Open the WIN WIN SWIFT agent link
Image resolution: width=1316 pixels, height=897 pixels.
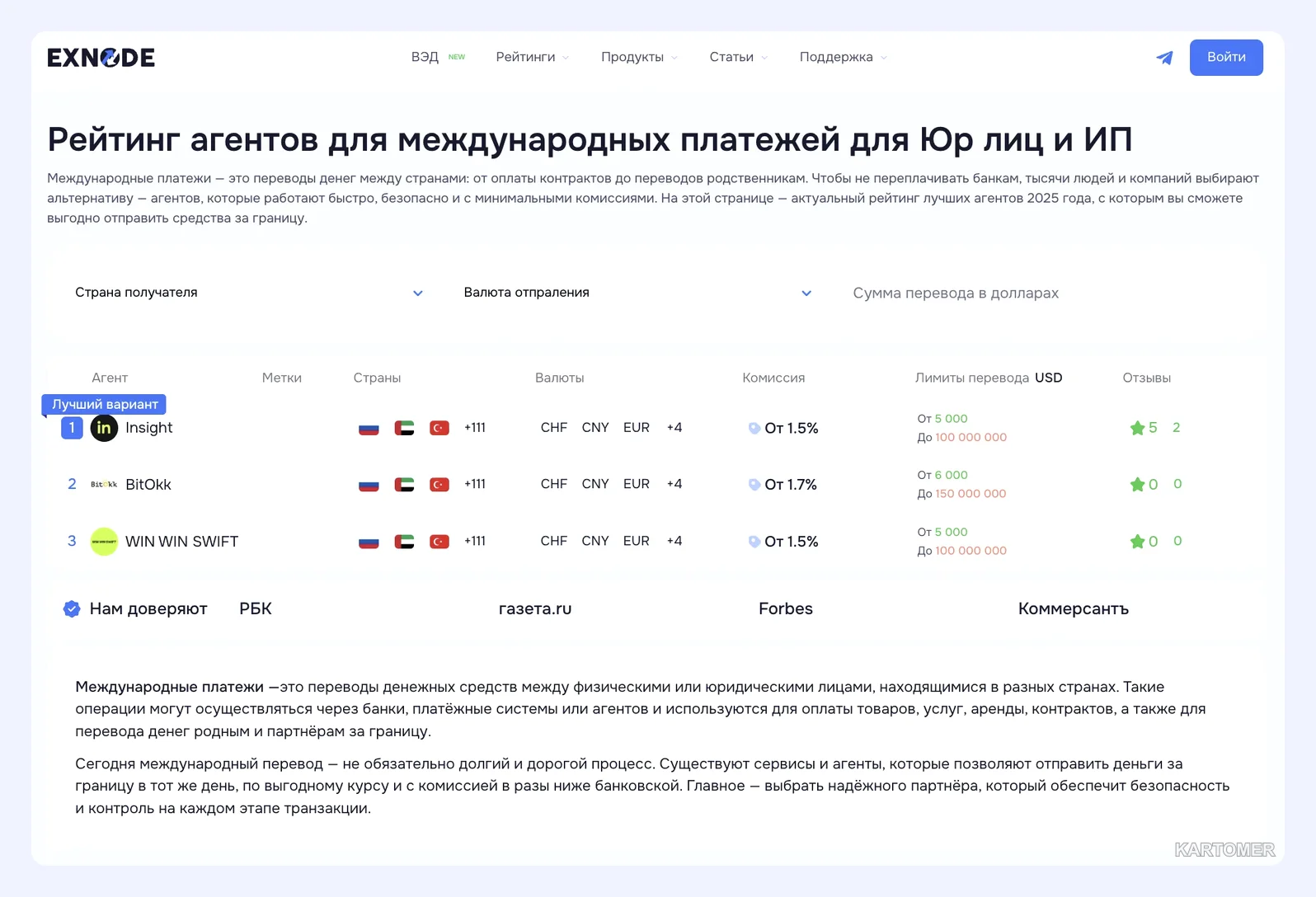181,542
